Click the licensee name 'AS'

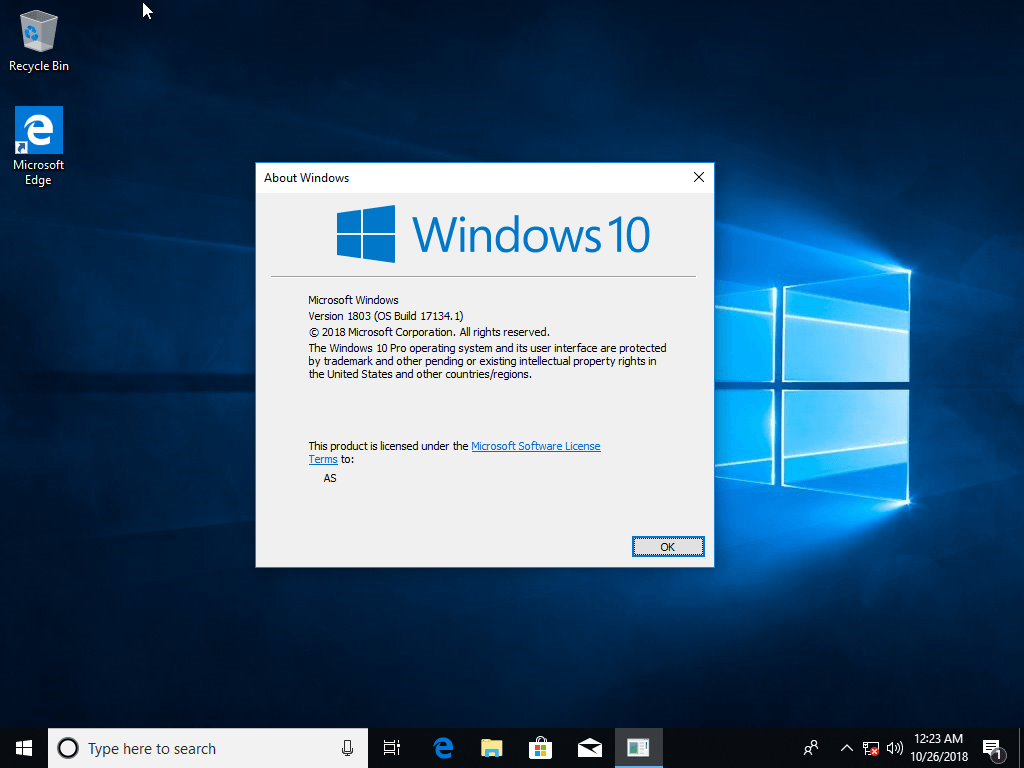330,478
